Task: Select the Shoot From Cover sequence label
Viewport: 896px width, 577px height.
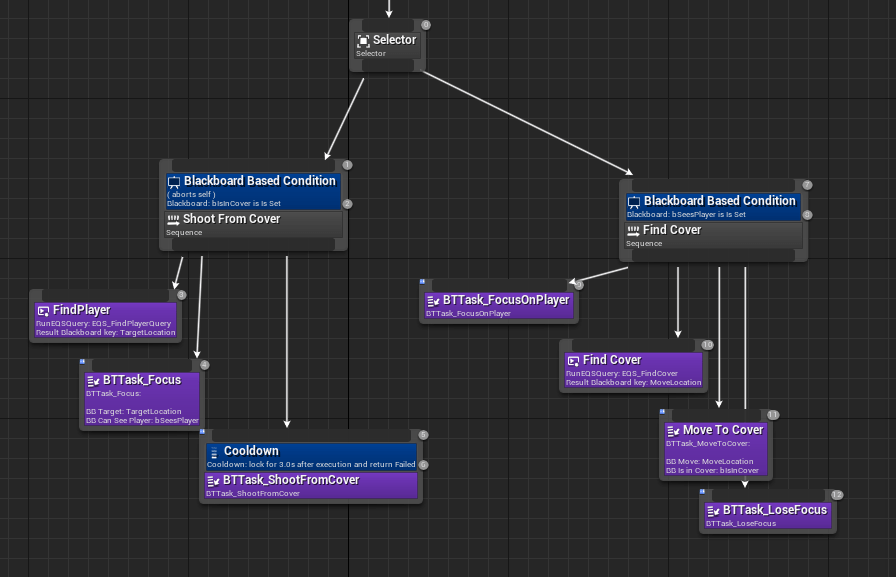Action: click(231, 219)
